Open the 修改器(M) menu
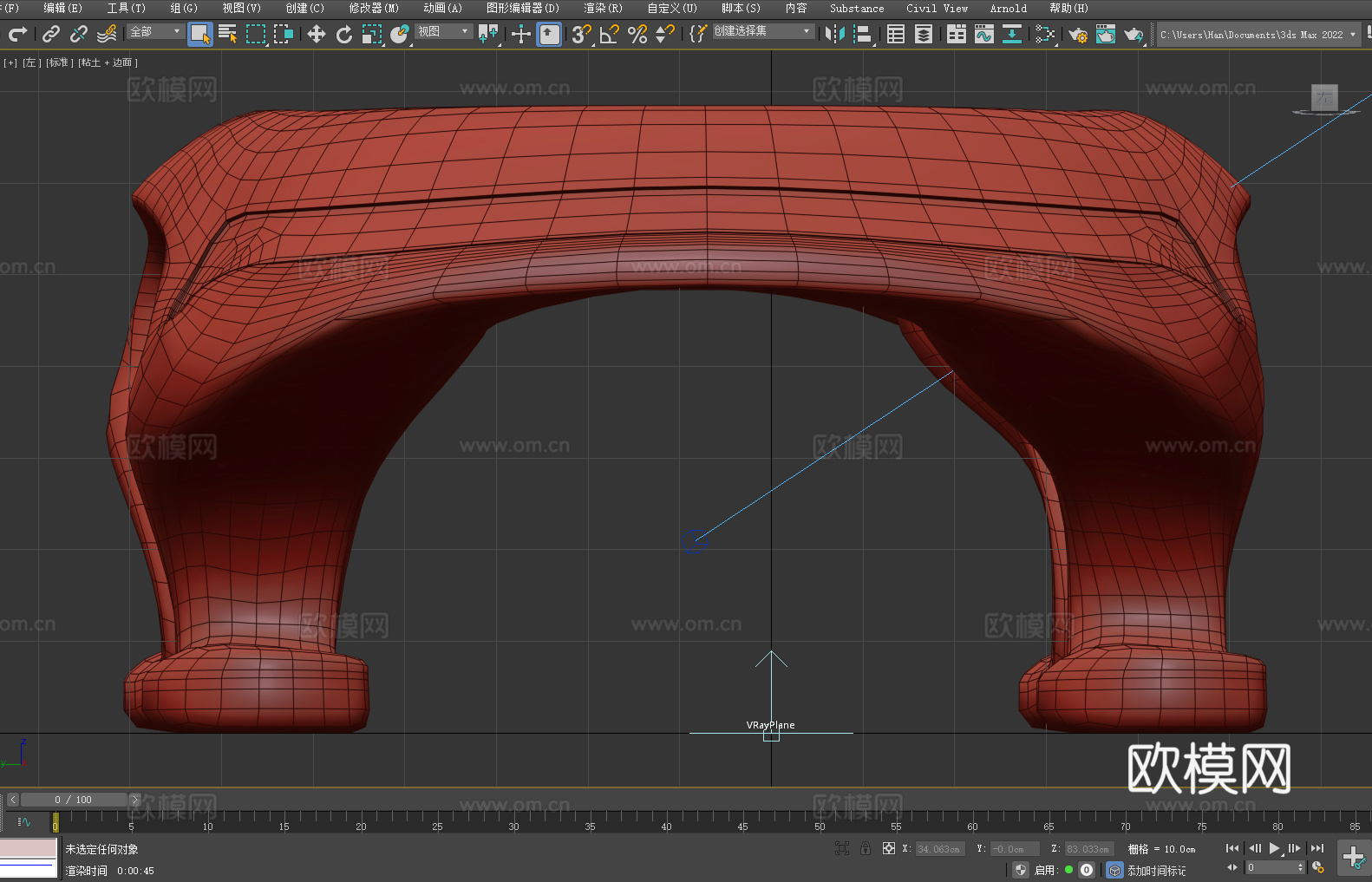 tap(374, 8)
